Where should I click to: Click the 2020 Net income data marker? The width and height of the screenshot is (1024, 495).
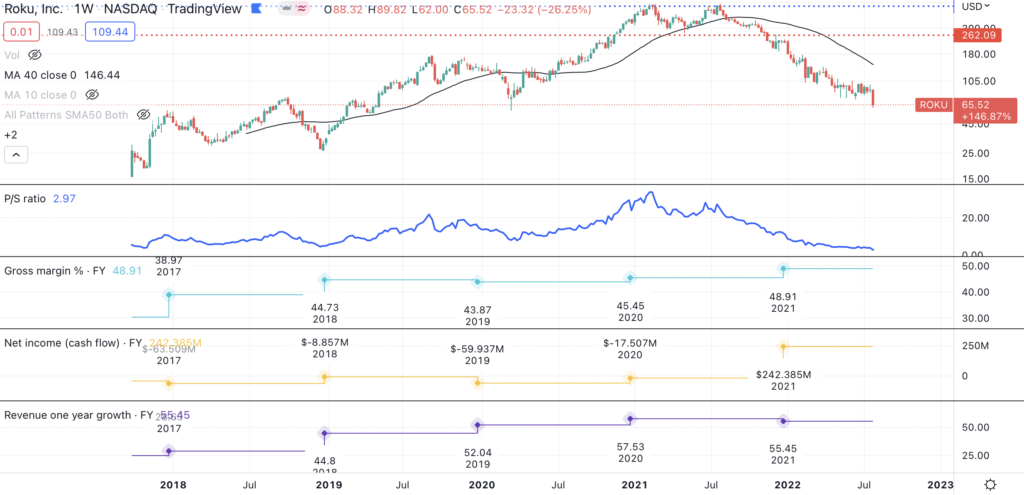[x=631, y=377]
